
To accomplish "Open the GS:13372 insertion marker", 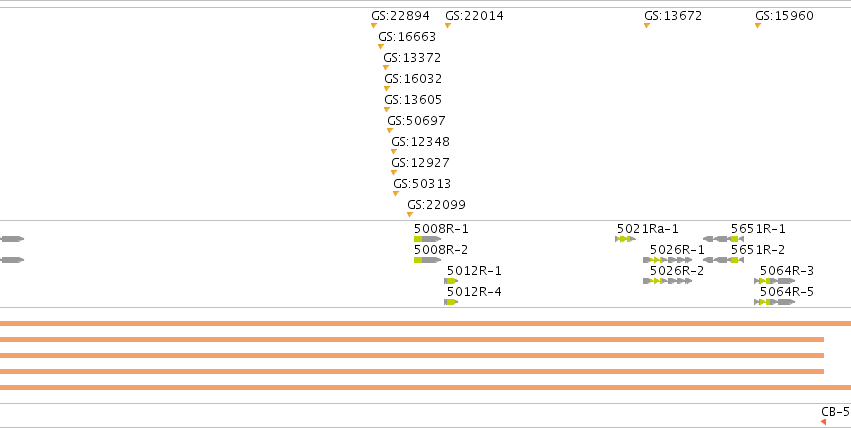I will pyautogui.click(x=386, y=68).
